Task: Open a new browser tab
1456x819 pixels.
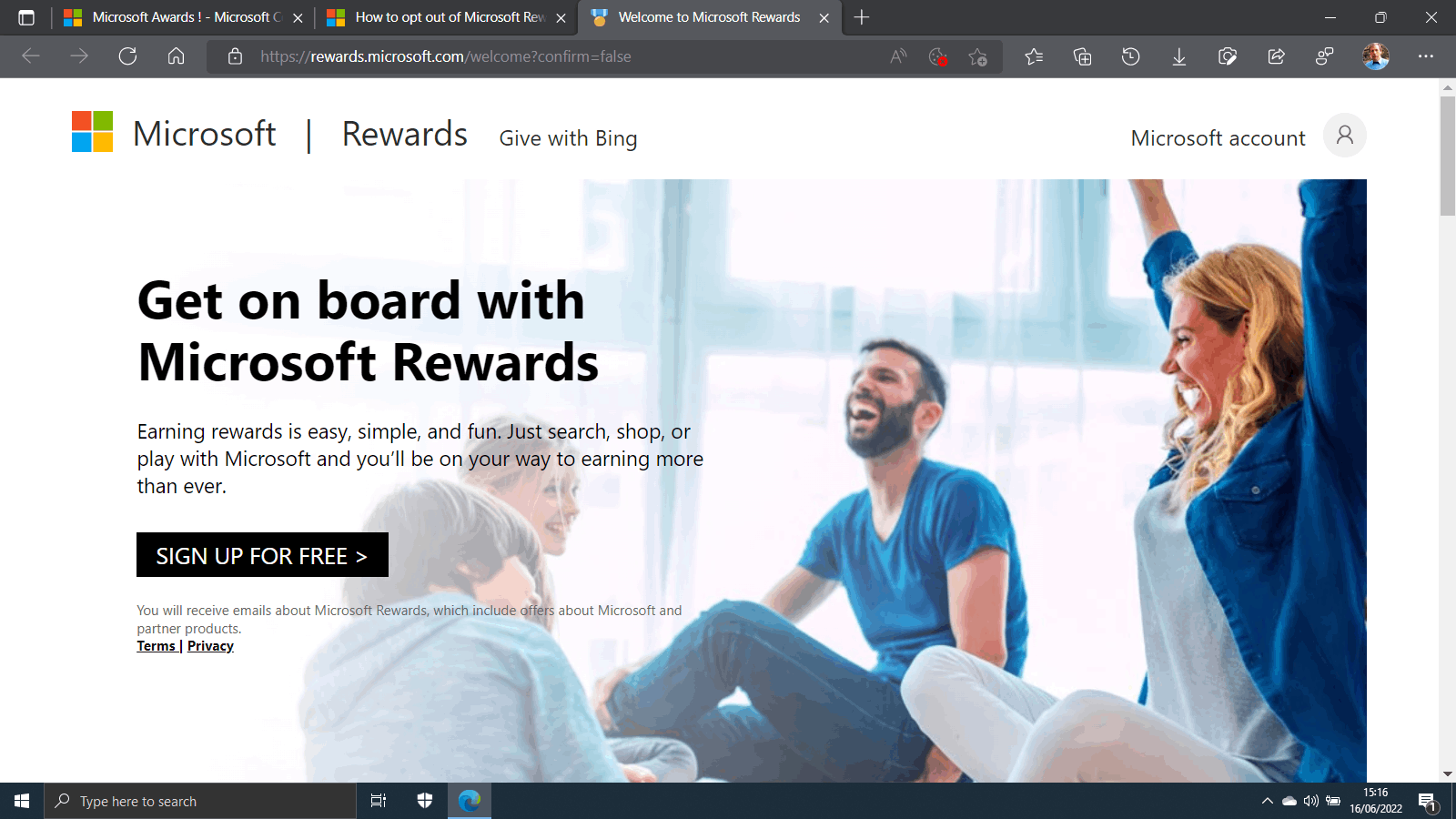Action: tap(862, 17)
